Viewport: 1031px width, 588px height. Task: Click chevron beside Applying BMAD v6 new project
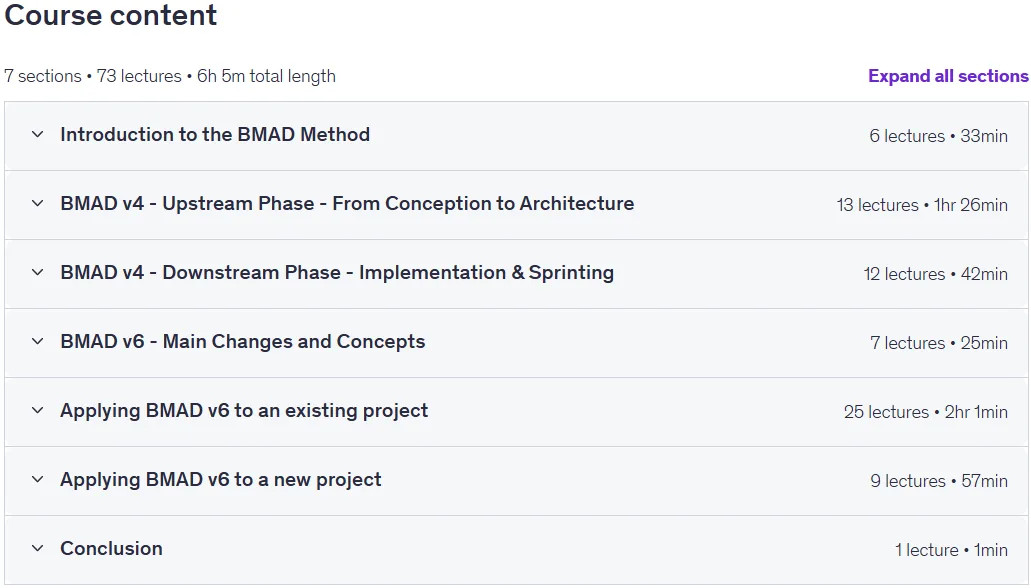tap(37, 480)
